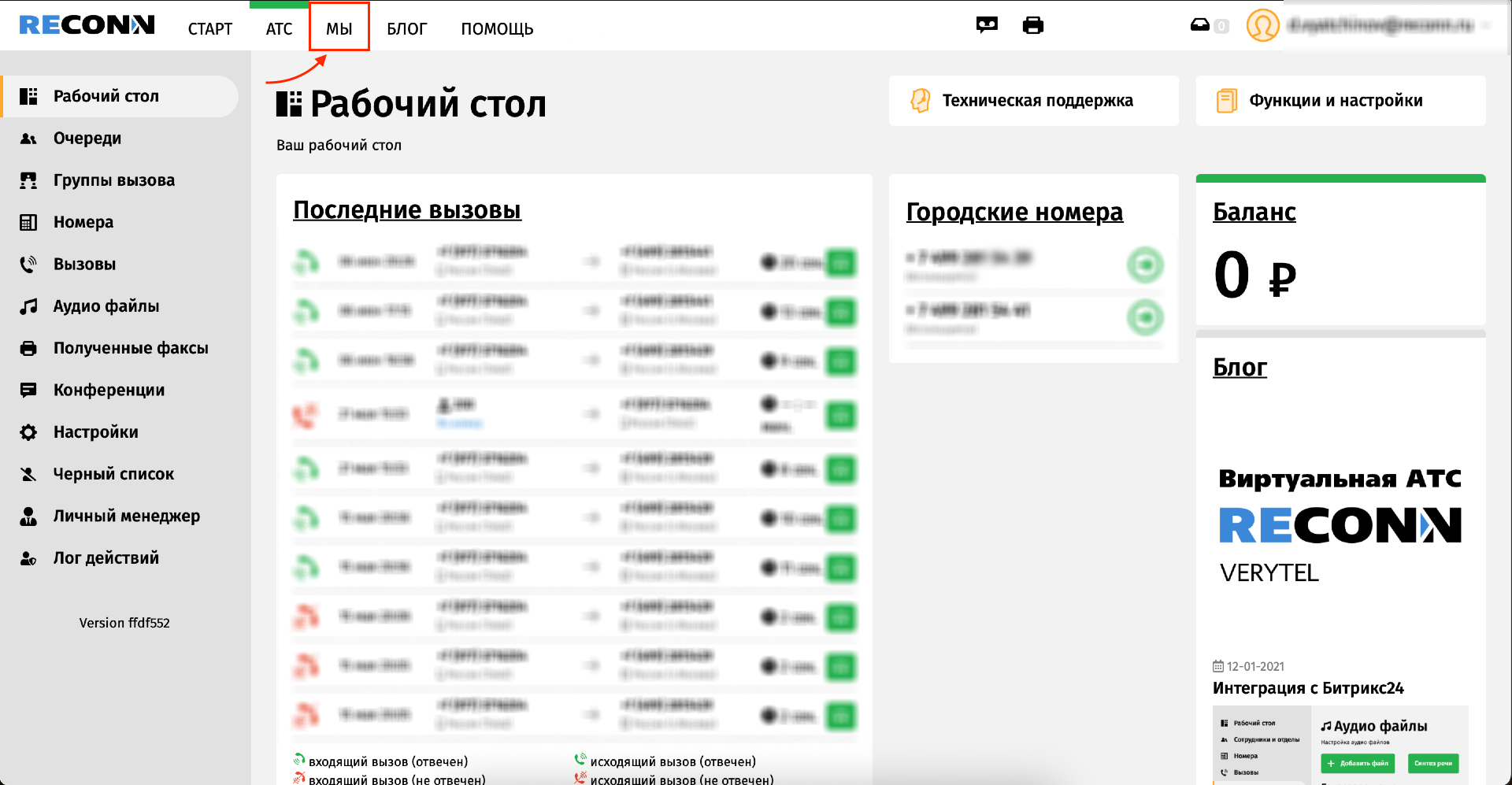
Task: Open the Блог heading link
Action: 1240,367
